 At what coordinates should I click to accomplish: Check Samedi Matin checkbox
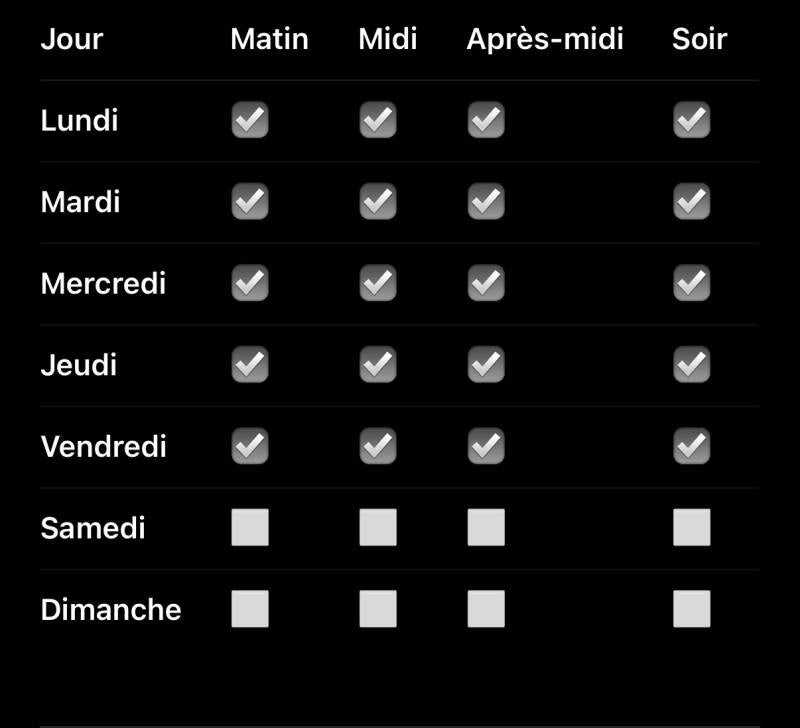(250, 527)
